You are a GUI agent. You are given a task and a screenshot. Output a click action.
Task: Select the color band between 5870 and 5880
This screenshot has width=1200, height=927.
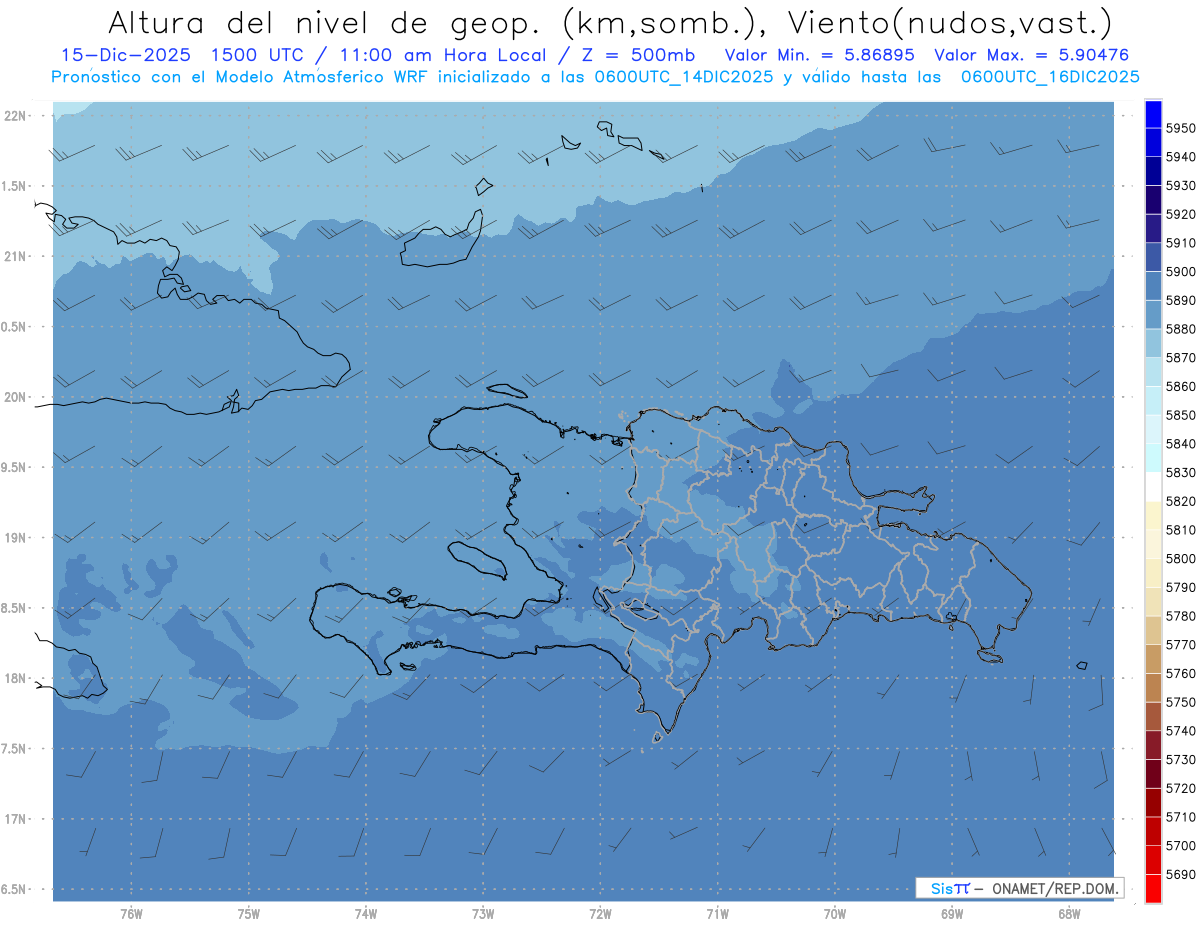point(1152,343)
